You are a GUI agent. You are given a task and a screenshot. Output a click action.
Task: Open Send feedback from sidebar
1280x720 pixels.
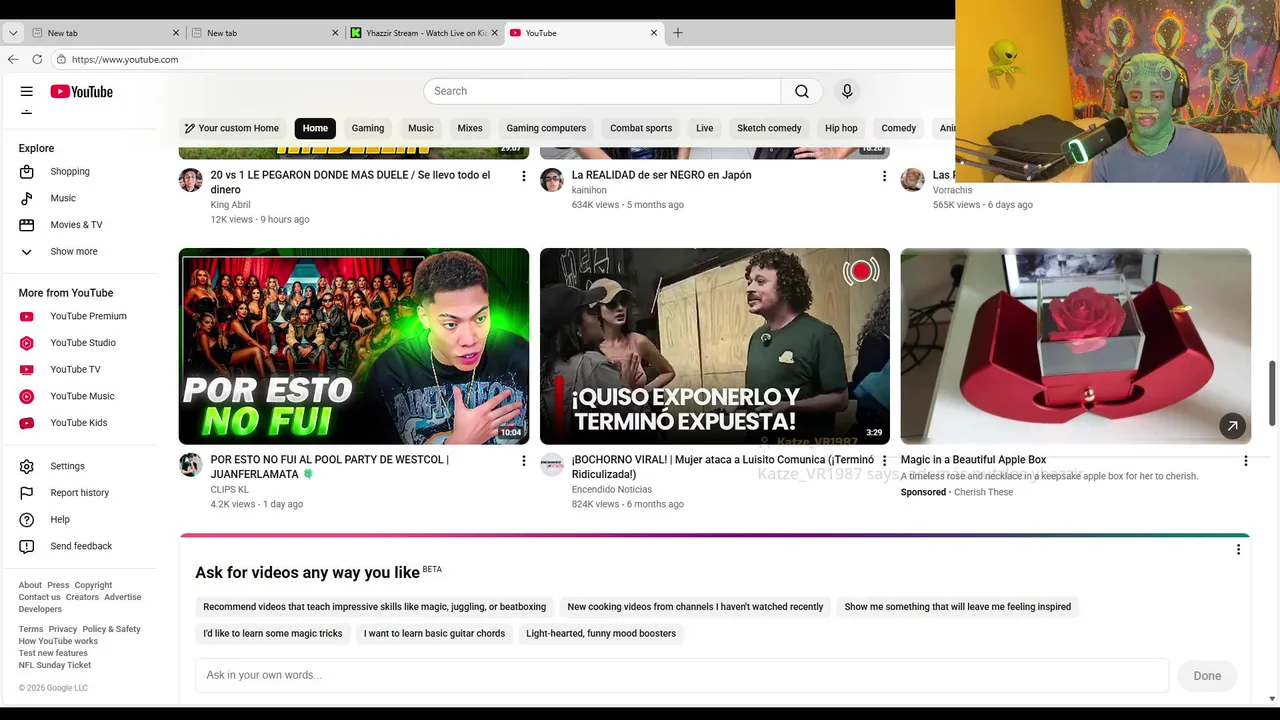[82, 546]
